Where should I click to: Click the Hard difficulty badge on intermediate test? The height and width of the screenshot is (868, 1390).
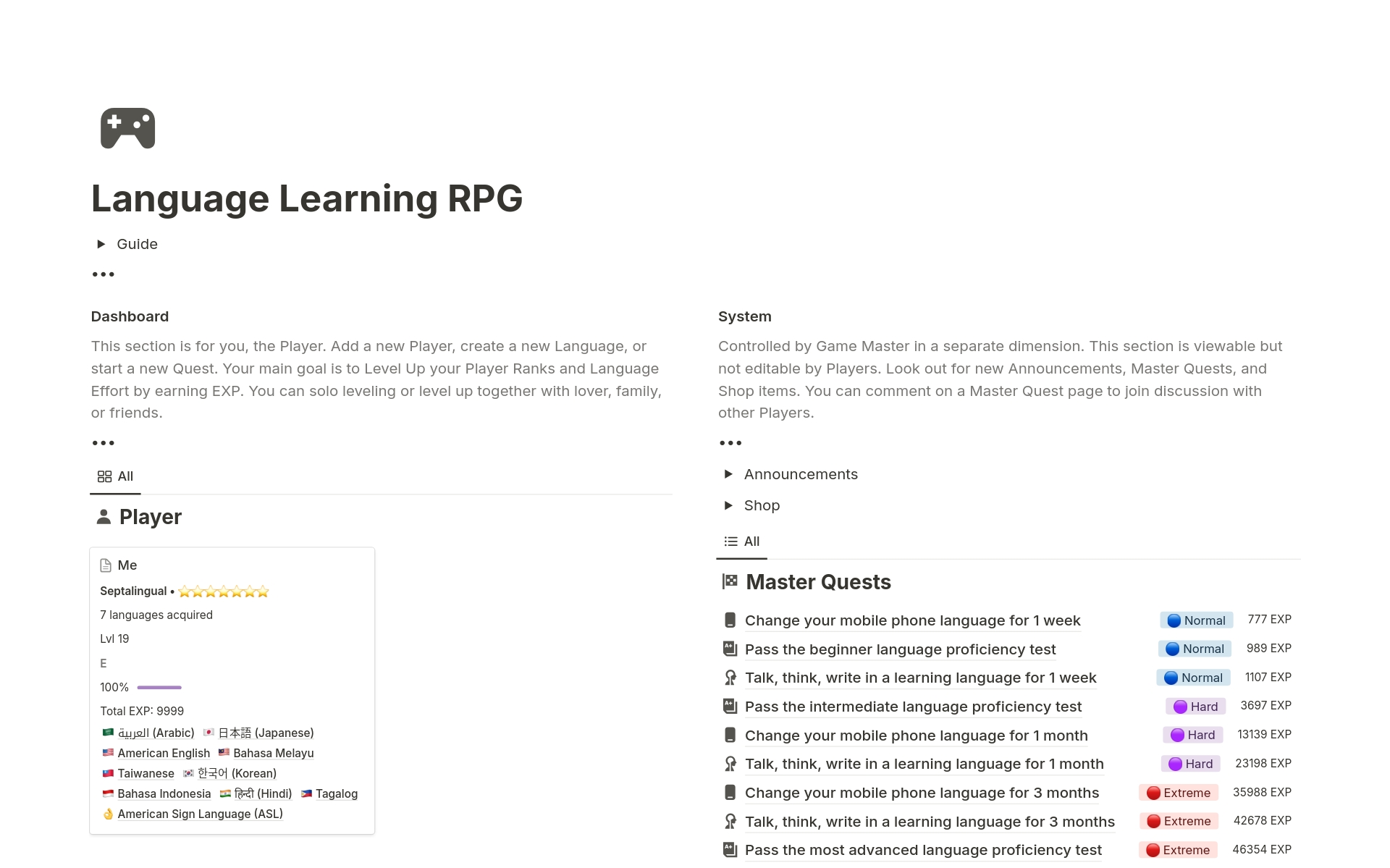point(1197,706)
